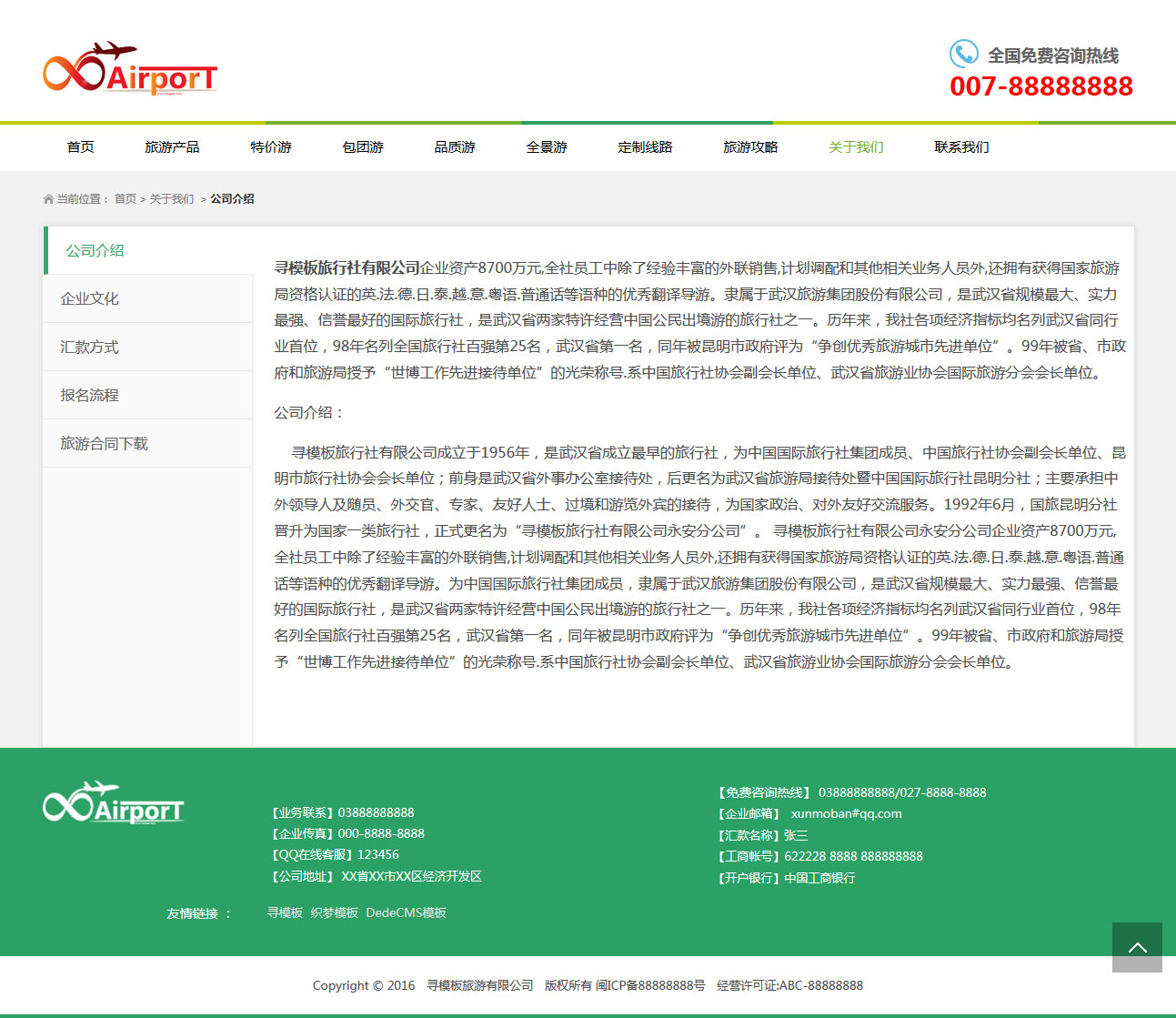
Task: Switch to the 企业文化 sidebar tab
Action: (89, 299)
